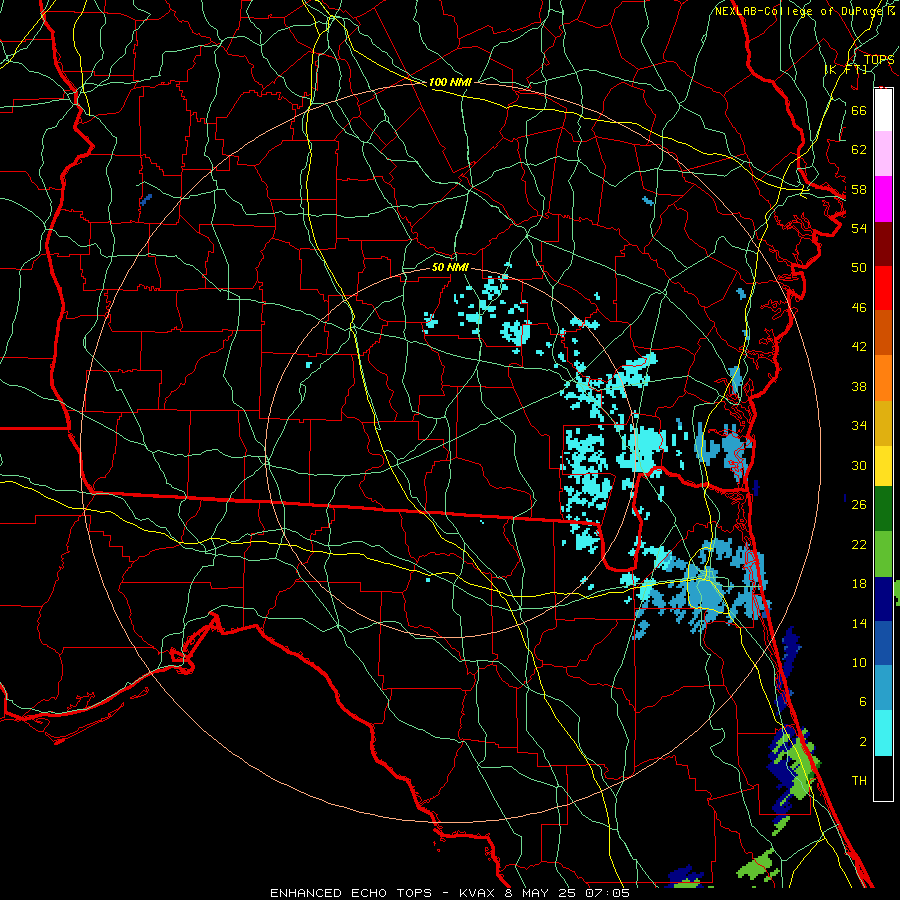The height and width of the screenshot is (900, 900).
Task: Click the TOPS legend heading
Action: pyautogui.click(x=879, y=59)
